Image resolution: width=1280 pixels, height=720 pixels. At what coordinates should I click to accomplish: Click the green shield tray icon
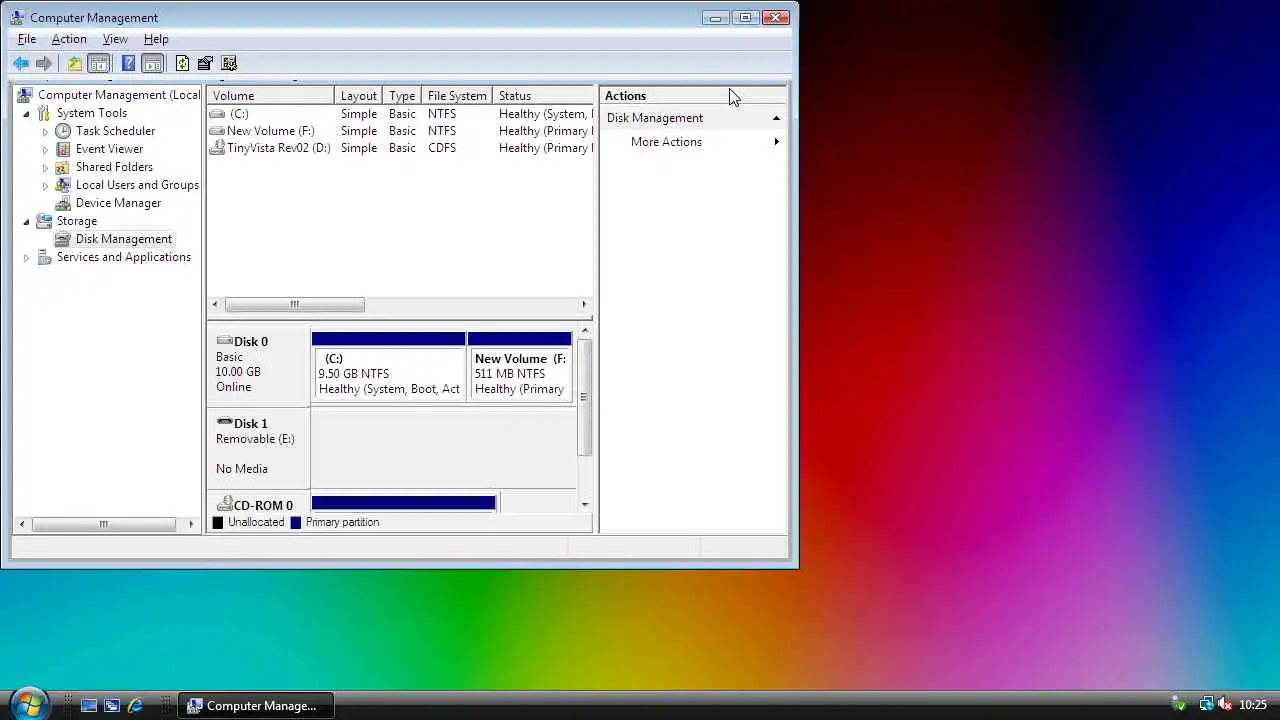1180,705
